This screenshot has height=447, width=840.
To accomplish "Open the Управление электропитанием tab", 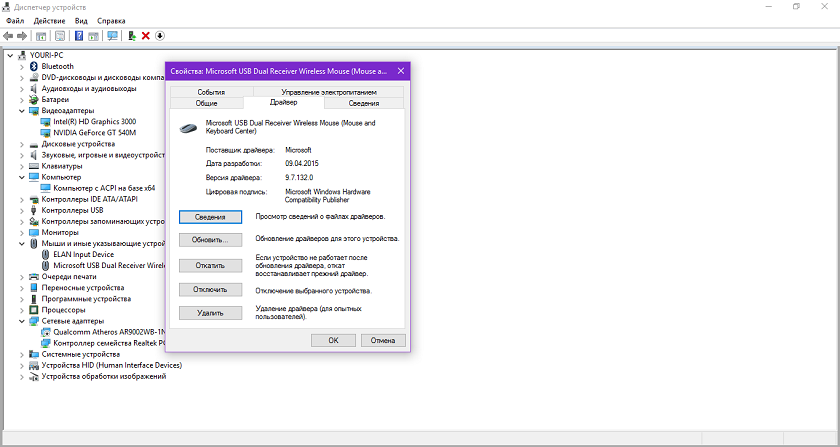I will click(x=328, y=92).
